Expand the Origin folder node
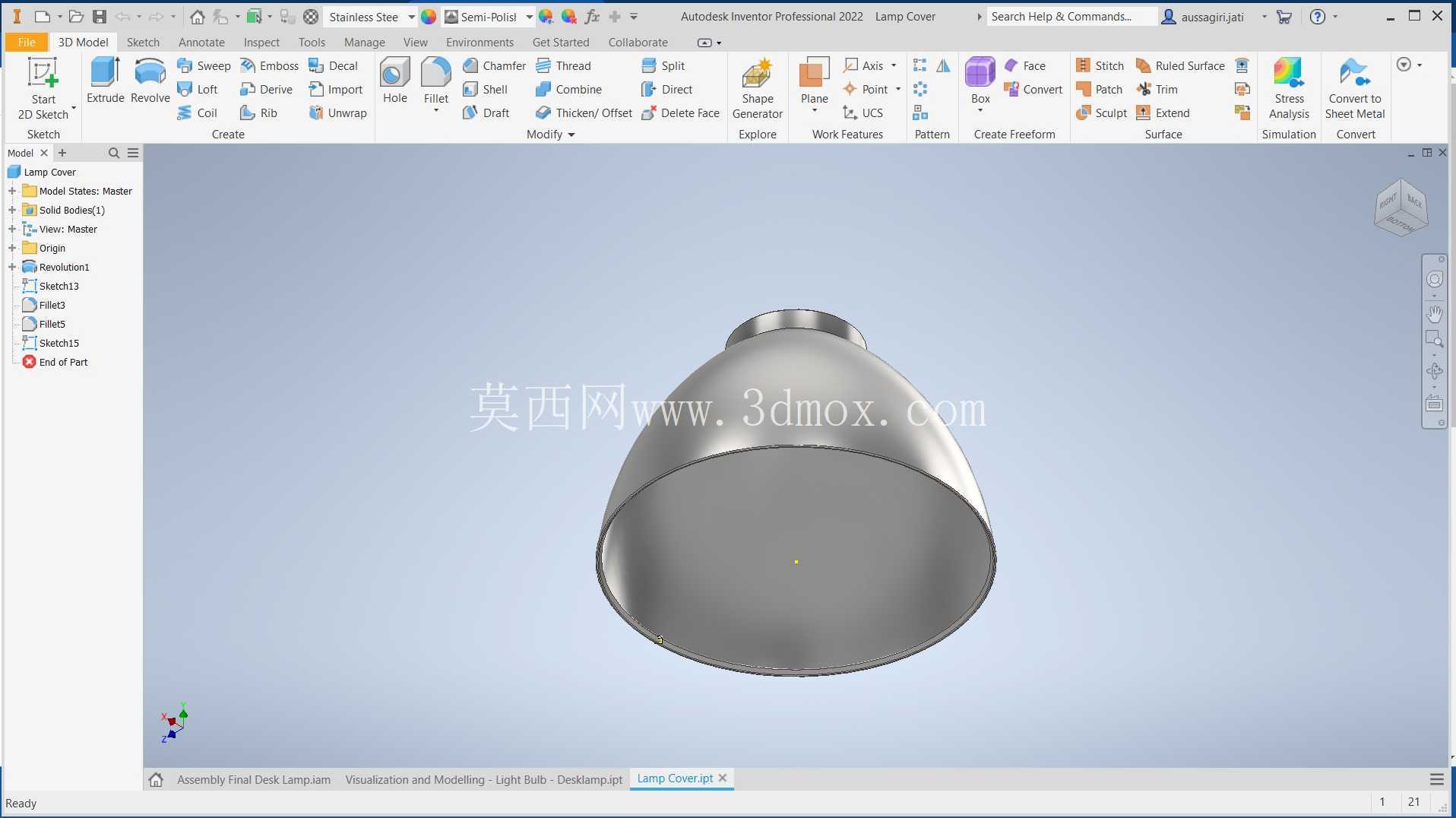This screenshot has width=1456, height=818. [12, 249]
